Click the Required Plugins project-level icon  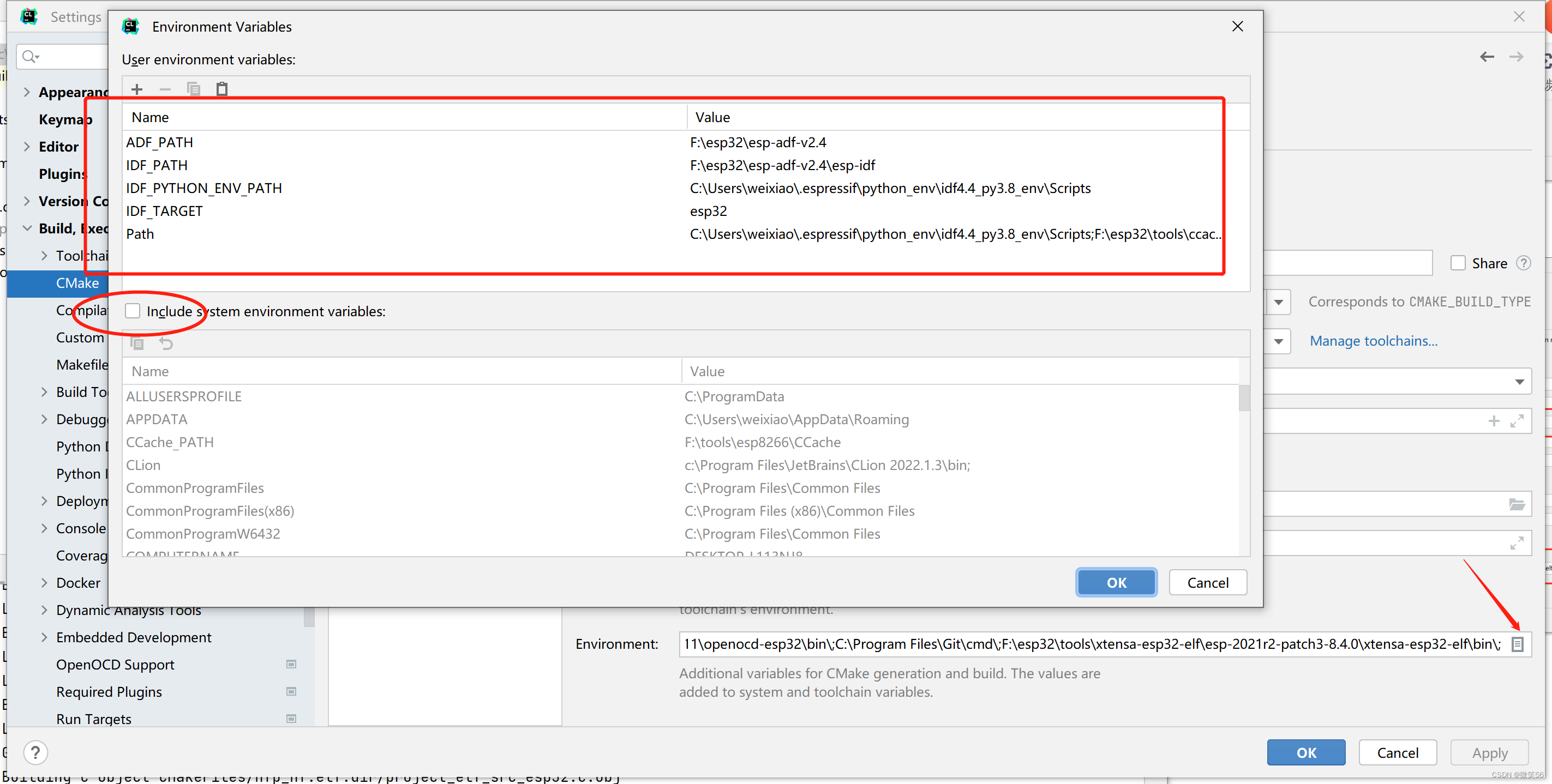pos(291,691)
